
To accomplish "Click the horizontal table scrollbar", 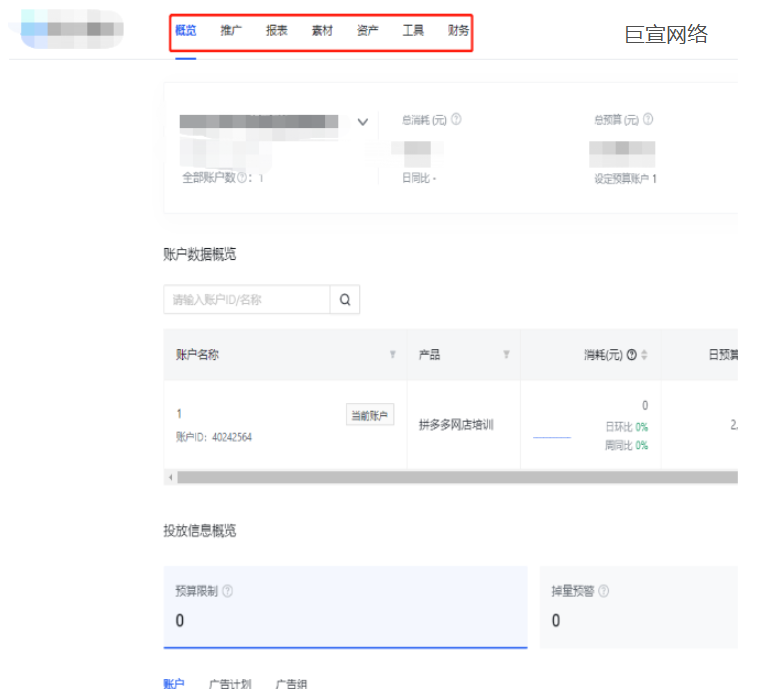I will pyautogui.click(x=457, y=477).
